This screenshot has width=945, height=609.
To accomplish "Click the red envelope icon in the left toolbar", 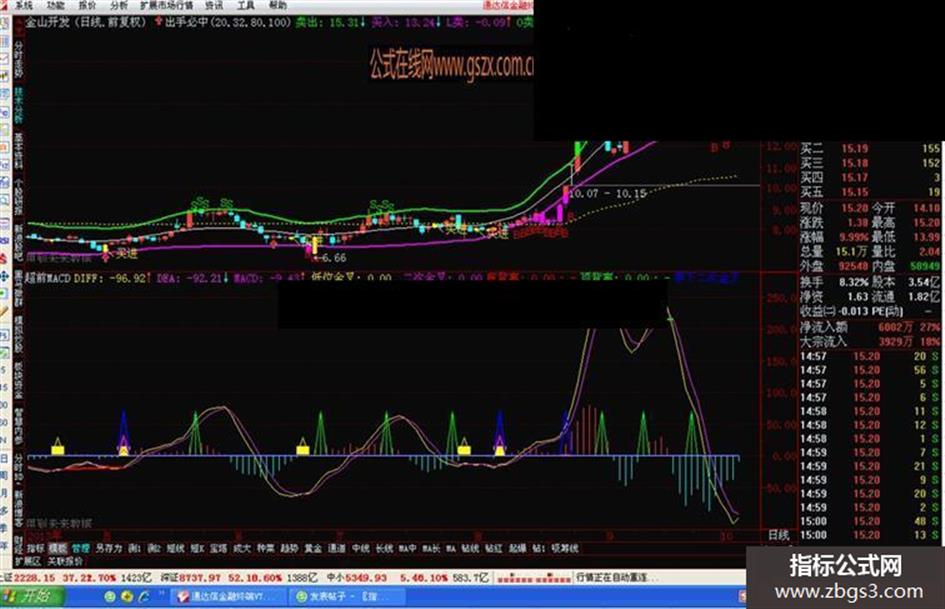I will (x=5, y=59).
